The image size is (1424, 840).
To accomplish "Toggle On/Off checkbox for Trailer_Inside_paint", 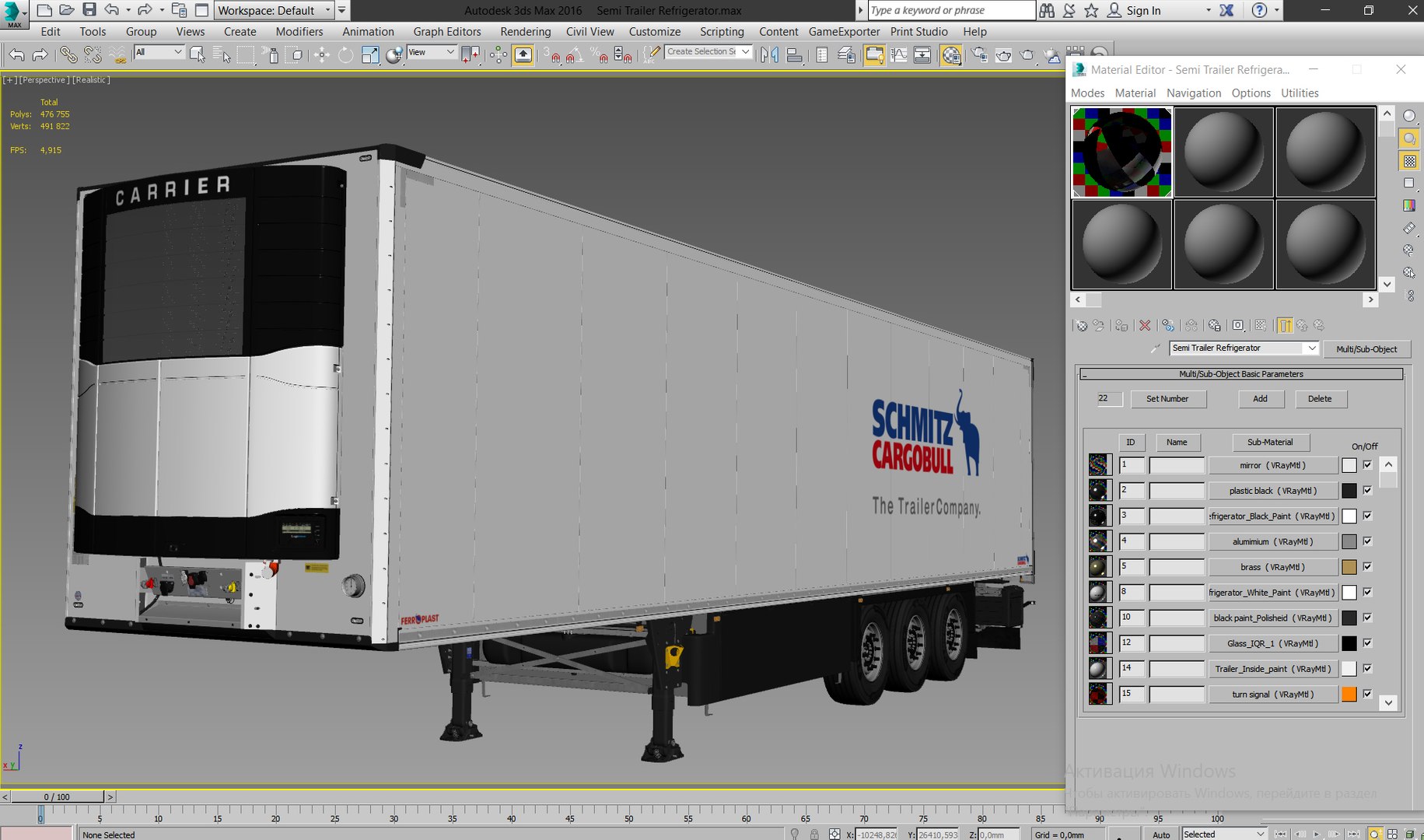I will pos(1367,669).
